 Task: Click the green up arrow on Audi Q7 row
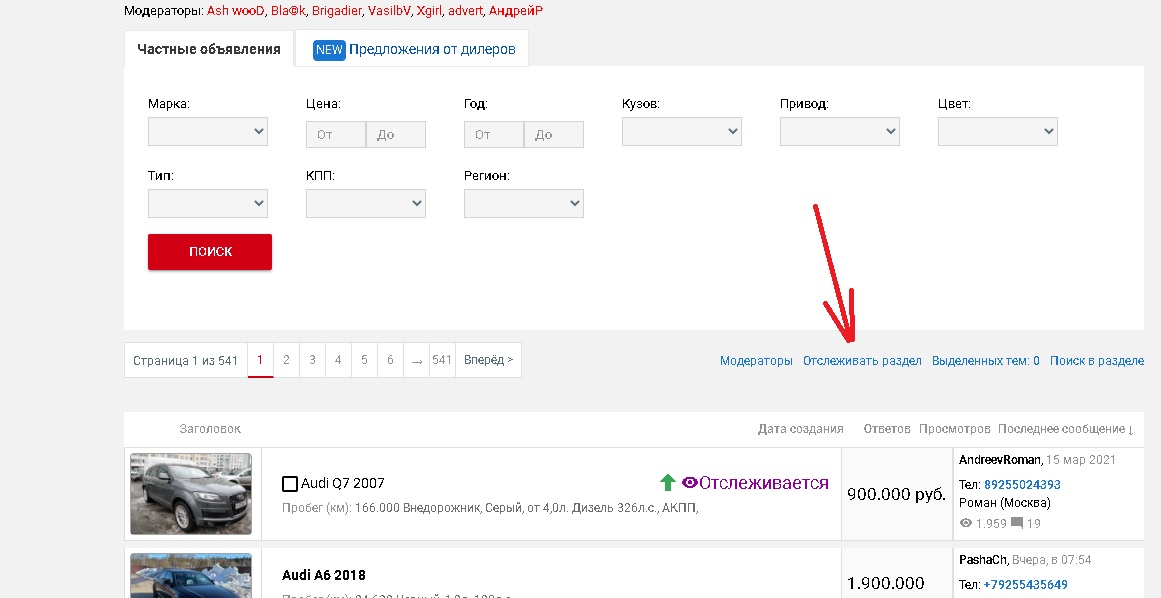667,483
